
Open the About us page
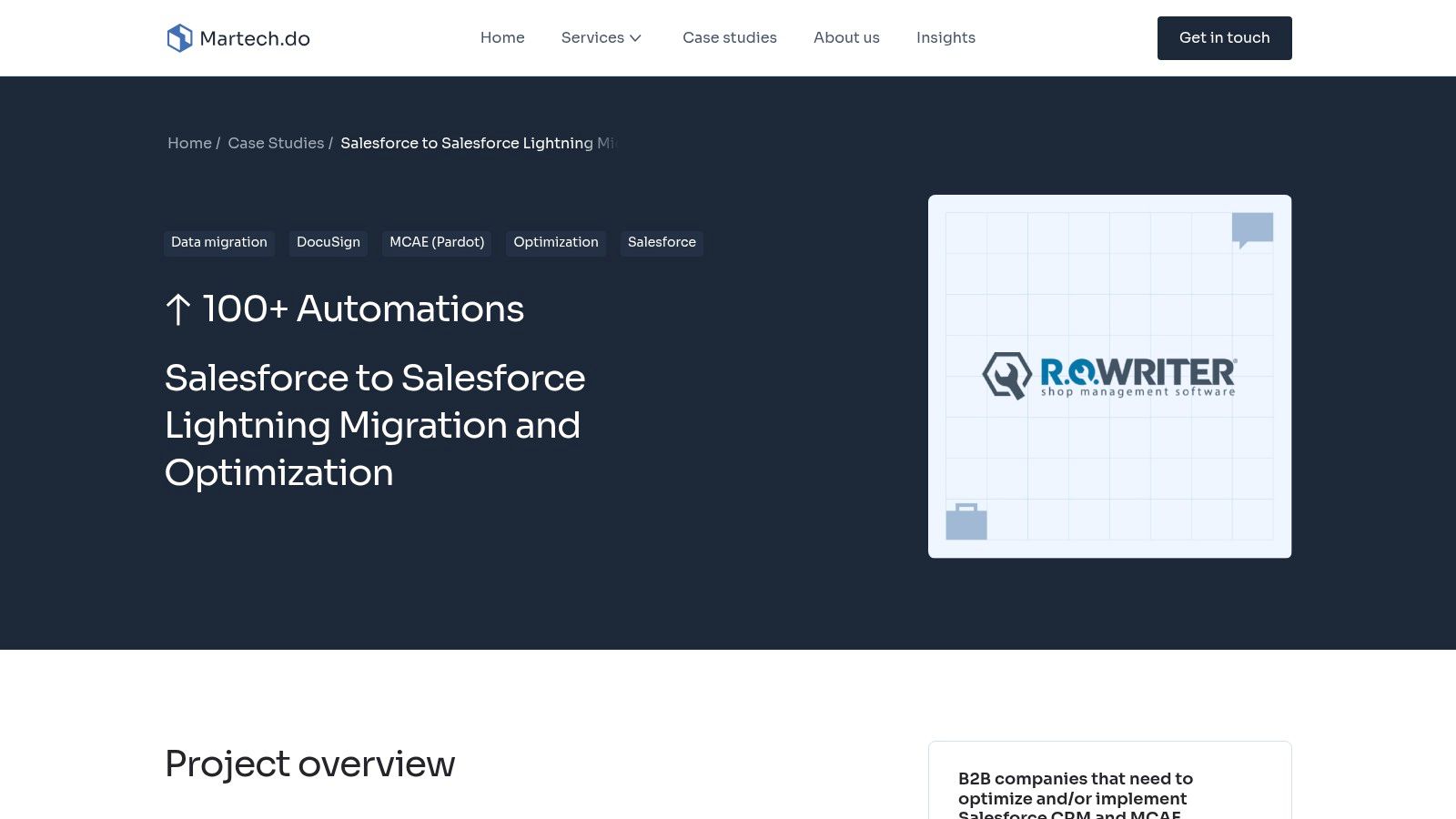[x=846, y=37]
